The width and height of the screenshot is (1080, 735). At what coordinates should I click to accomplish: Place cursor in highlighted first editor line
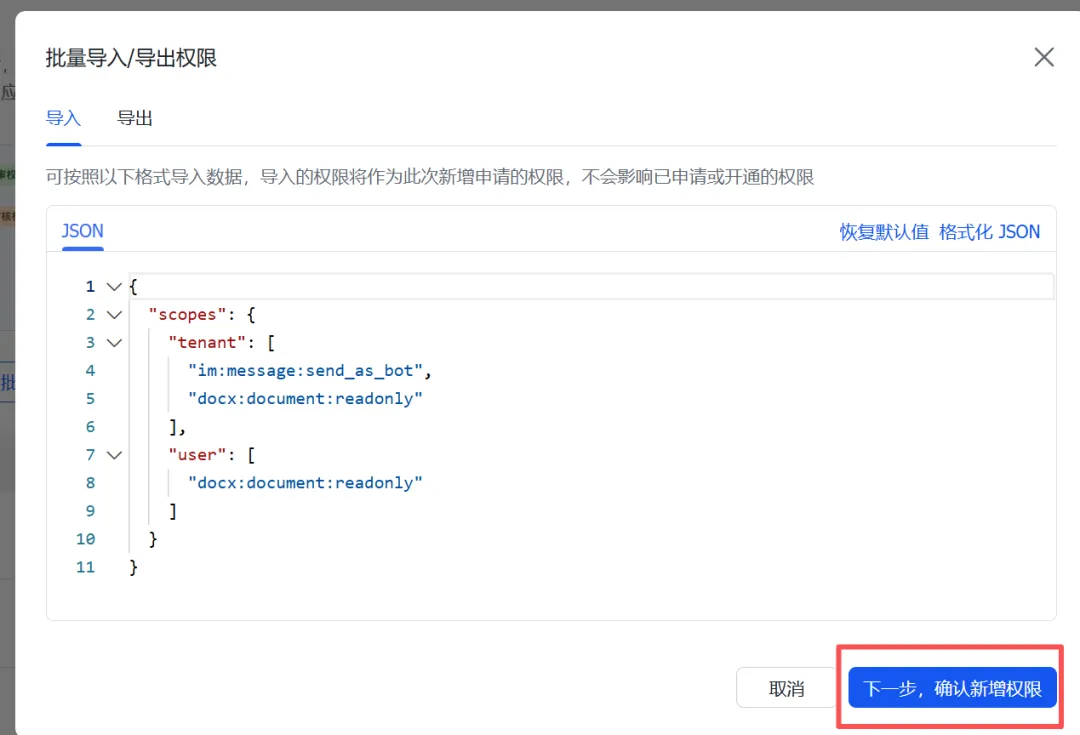tap(591, 287)
